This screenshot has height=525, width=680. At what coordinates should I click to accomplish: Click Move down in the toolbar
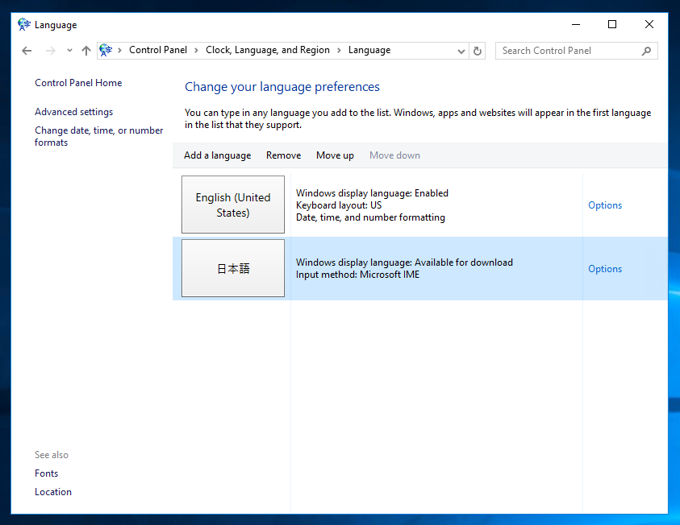(x=395, y=155)
